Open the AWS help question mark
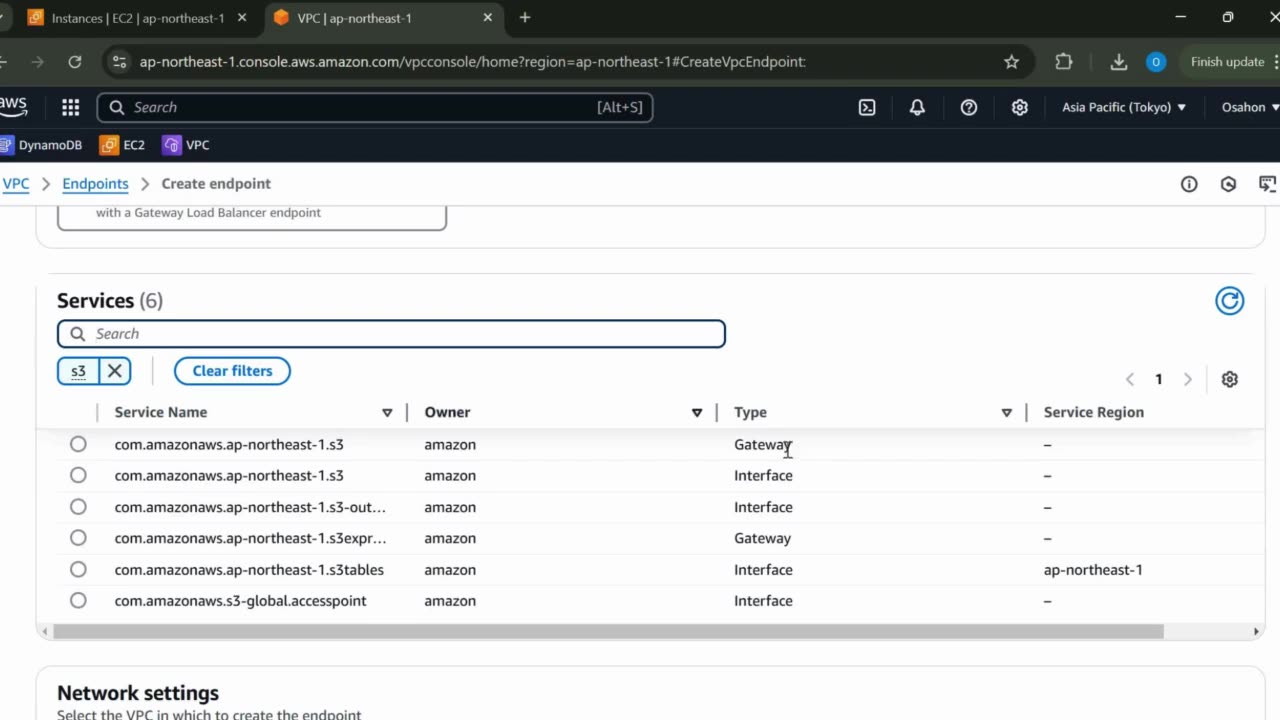This screenshot has width=1280, height=720. click(x=969, y=107)
